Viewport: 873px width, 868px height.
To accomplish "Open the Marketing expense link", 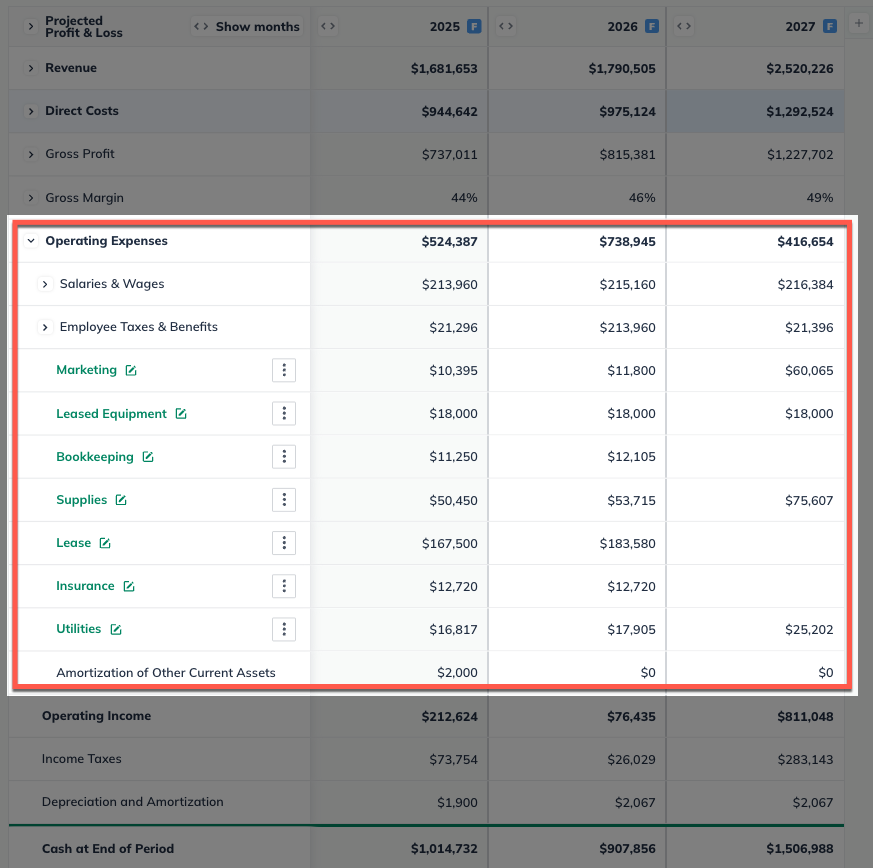I will tap(86, 370).
